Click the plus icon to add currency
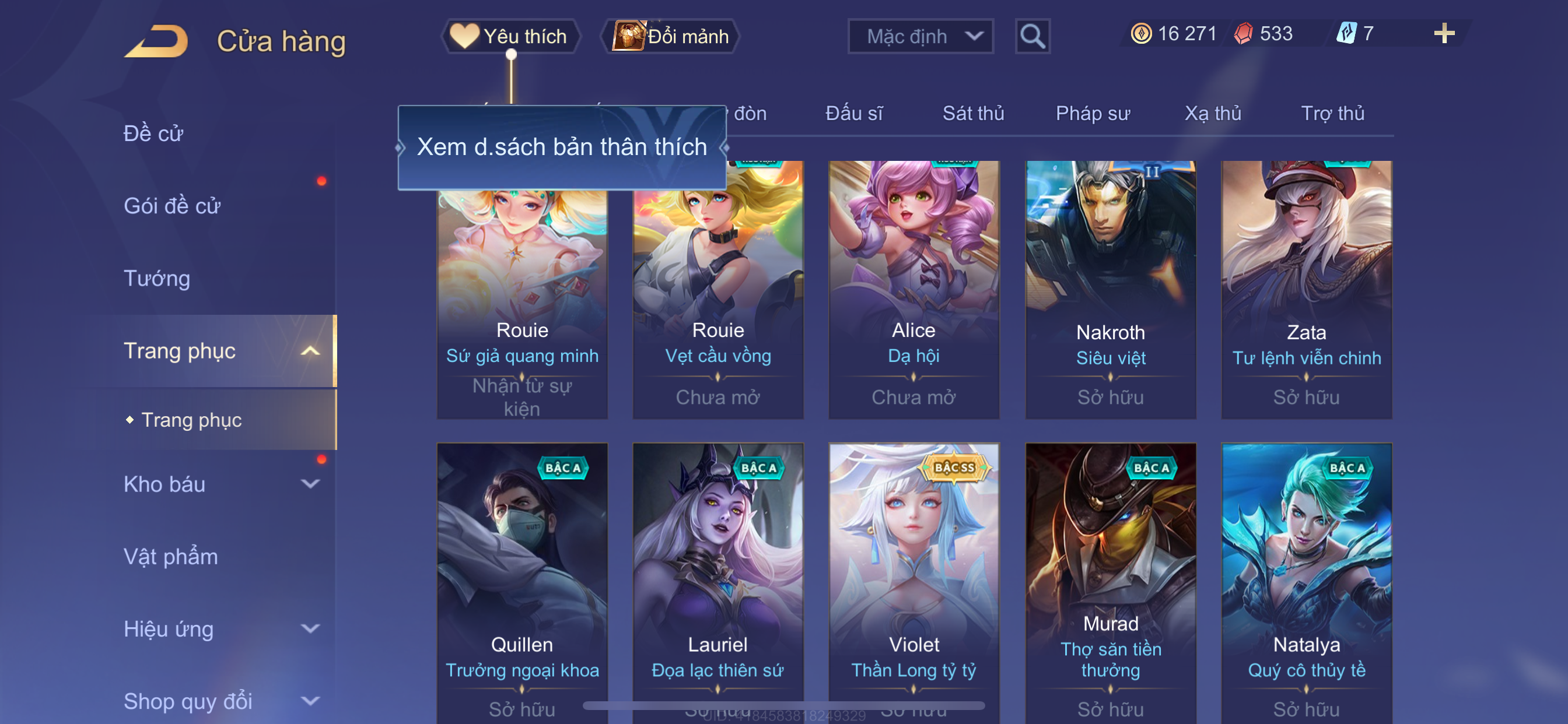The image size is (1568, 724). pos(1443,33)
